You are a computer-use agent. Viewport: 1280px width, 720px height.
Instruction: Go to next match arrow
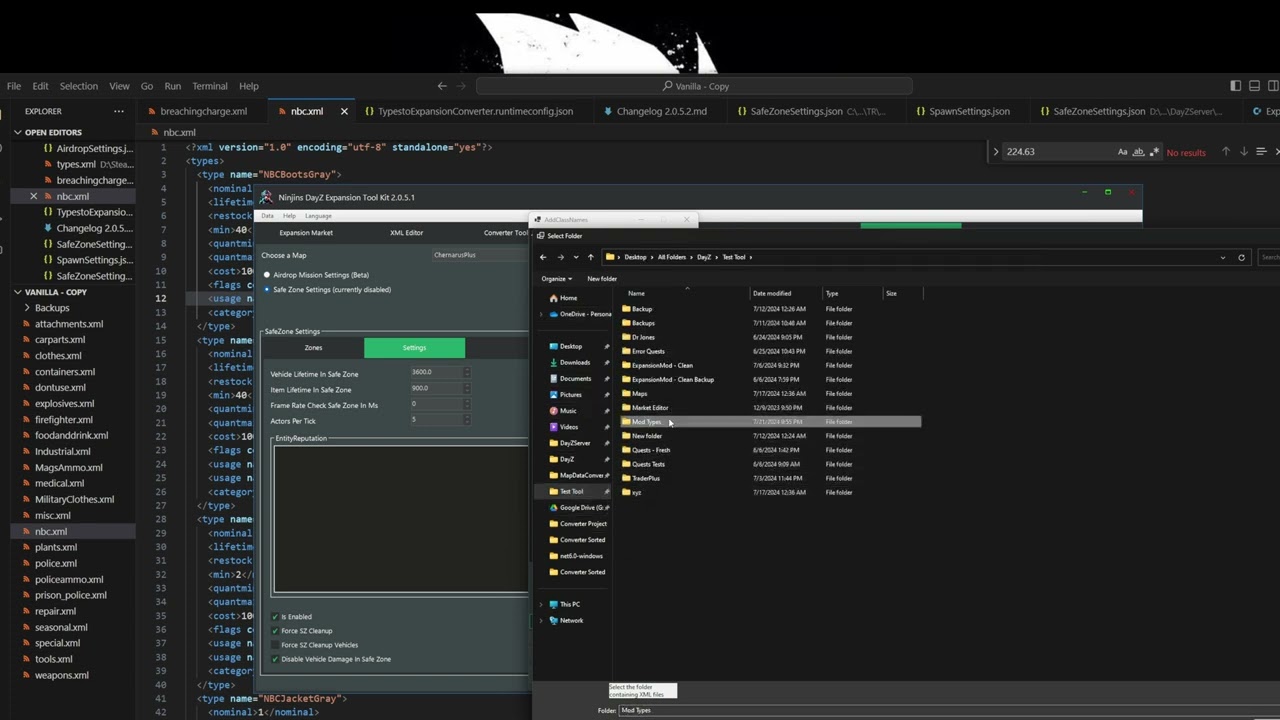(x=1243, y=152)
